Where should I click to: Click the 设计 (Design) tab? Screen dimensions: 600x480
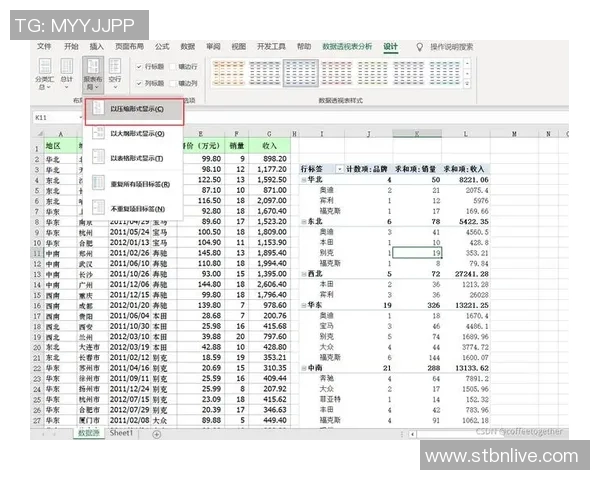click(391, 46)
